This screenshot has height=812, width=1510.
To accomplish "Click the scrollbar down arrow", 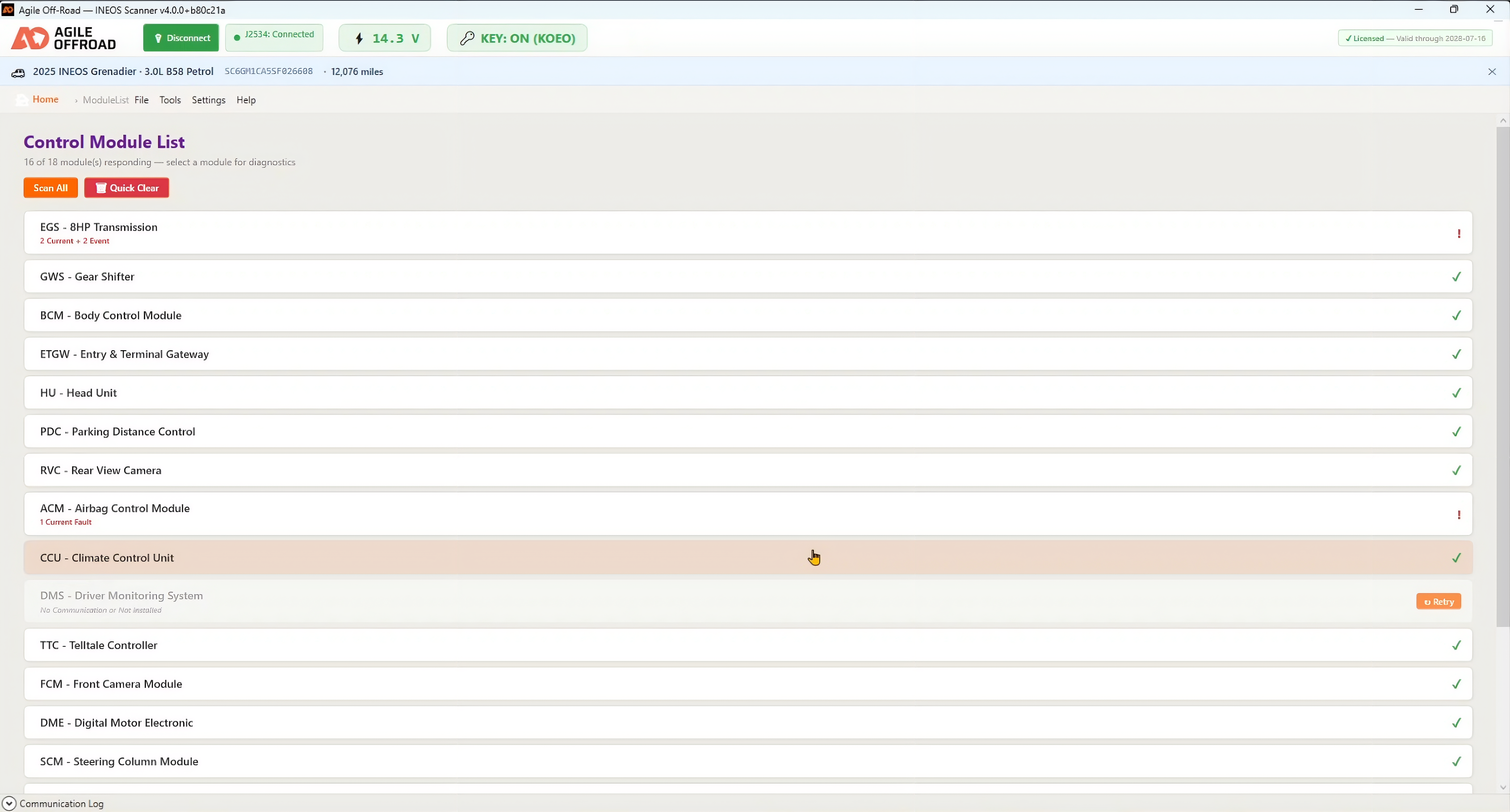I will click(1502, 787).
